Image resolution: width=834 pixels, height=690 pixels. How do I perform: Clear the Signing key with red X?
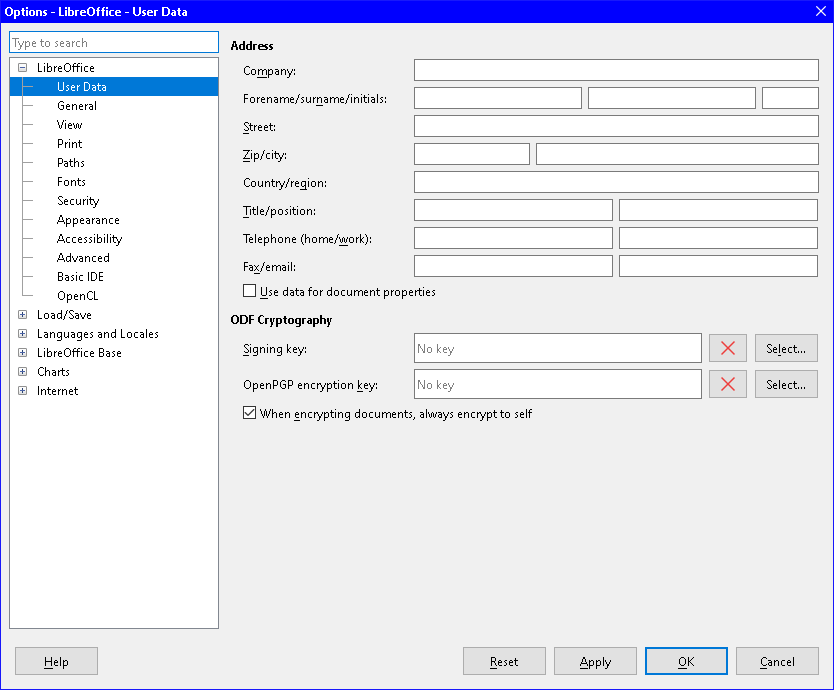pyautogui.click(x=727, y=349)
